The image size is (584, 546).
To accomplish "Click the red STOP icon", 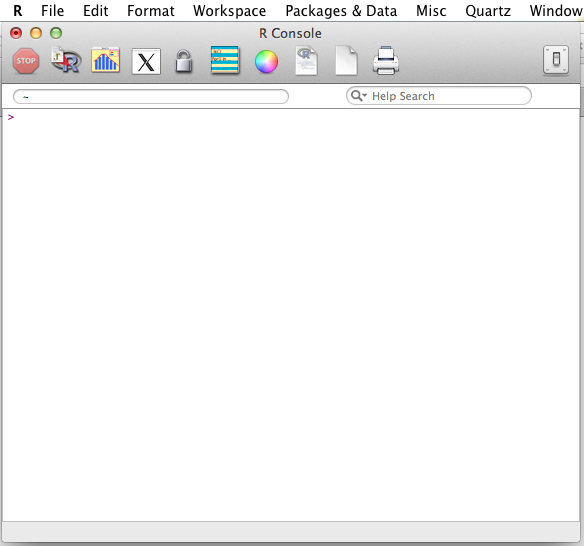I will pos(26,61).
